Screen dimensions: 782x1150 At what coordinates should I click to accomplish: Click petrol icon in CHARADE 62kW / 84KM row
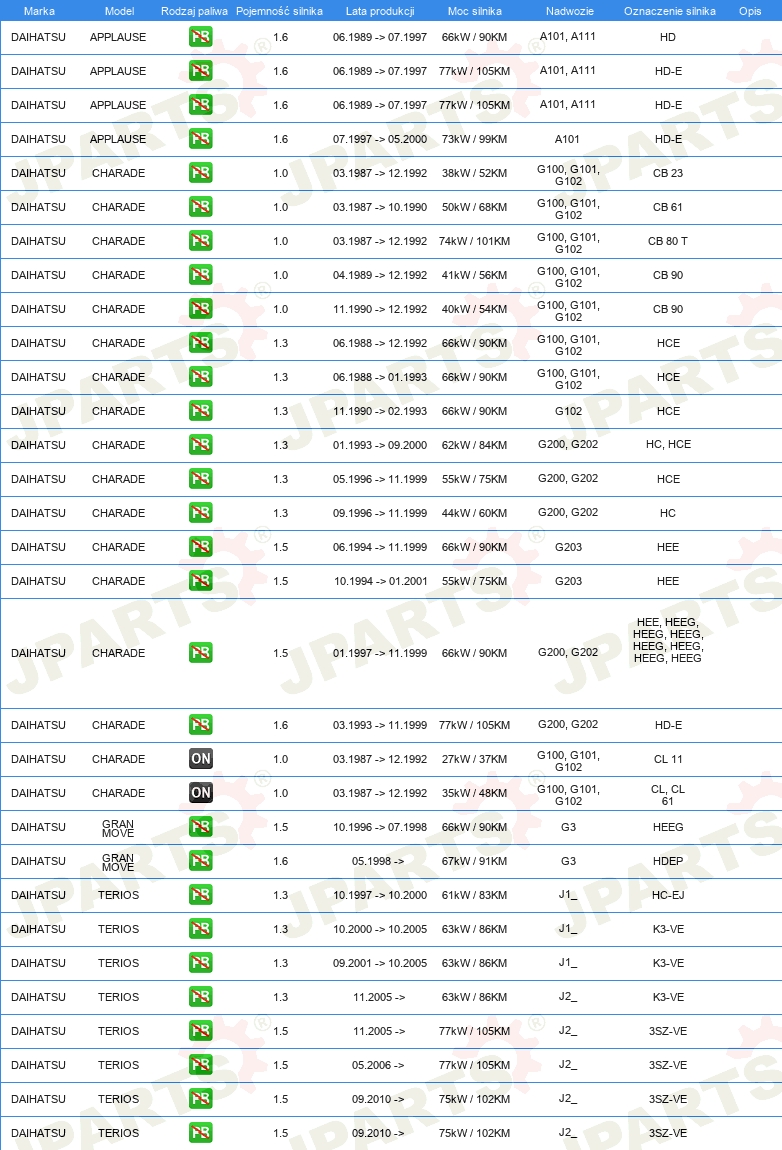coord(200,444)
